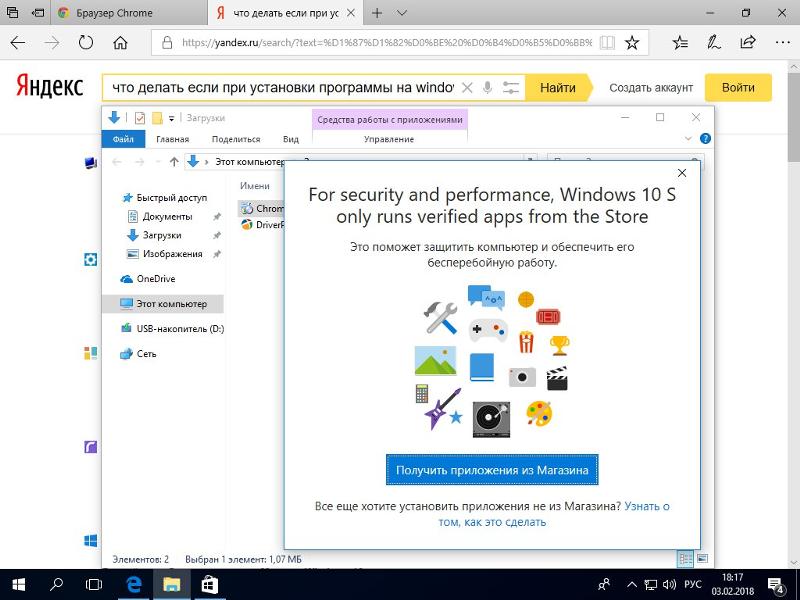The height and width of the screenshot is (600, 800).
Task: Select Изображения in navigation pane
Action: [165, 254]
